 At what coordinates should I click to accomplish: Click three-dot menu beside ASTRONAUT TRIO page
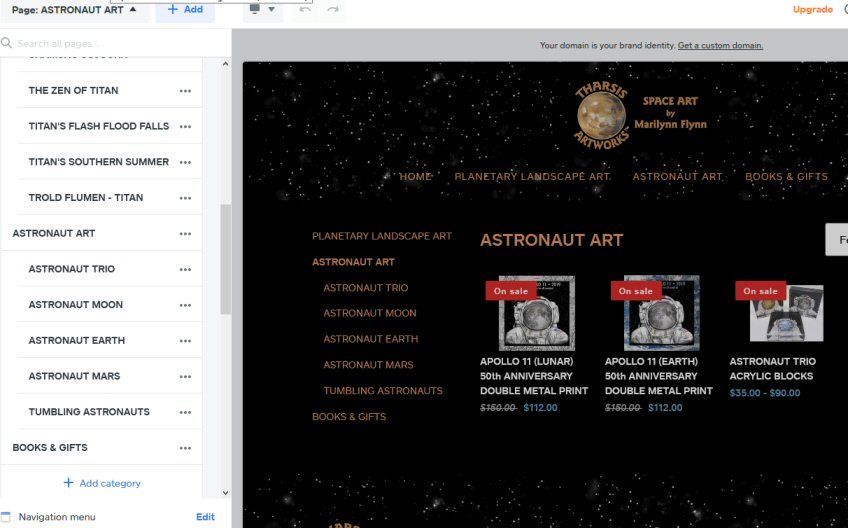(x=185, y=270)
